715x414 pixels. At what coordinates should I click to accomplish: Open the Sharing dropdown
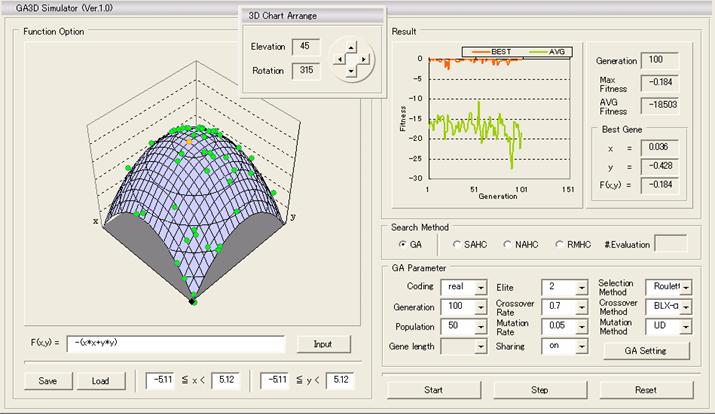click(582, 347)
